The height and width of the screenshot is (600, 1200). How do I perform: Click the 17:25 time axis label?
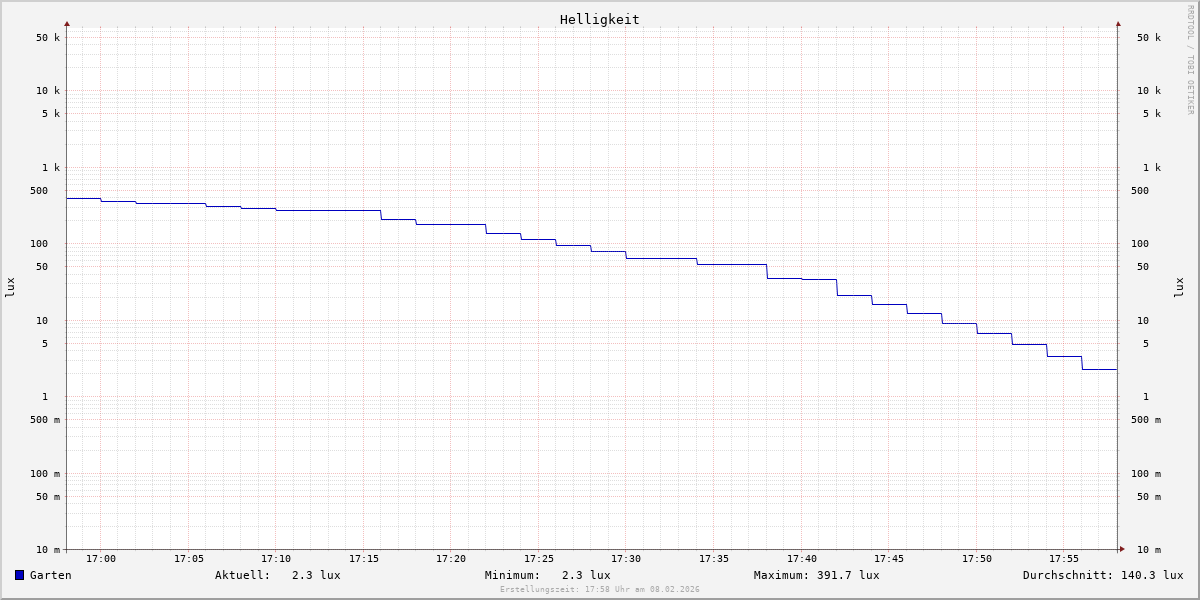(539, 559)
